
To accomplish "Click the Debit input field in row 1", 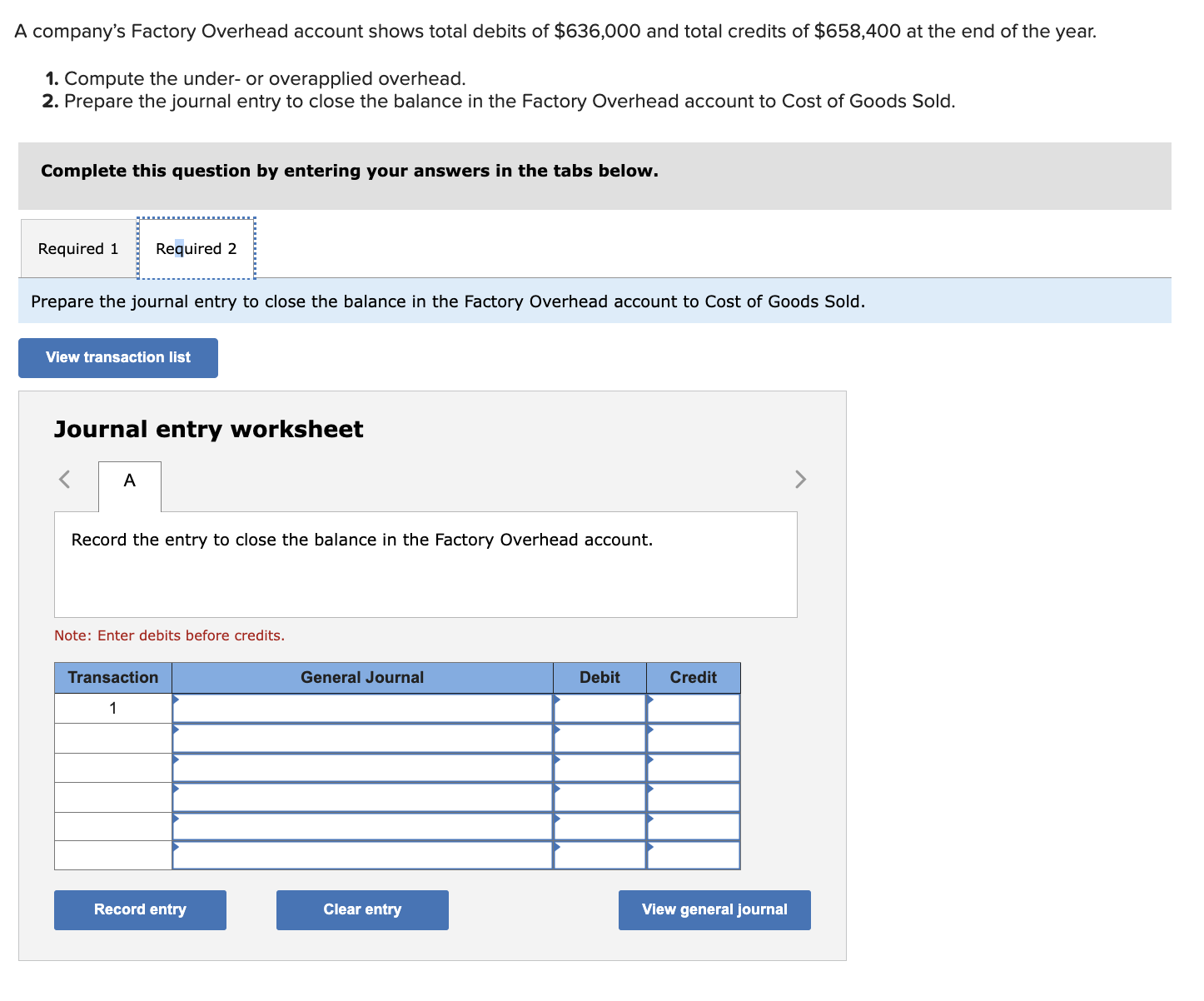I will (x=601, y=708).
